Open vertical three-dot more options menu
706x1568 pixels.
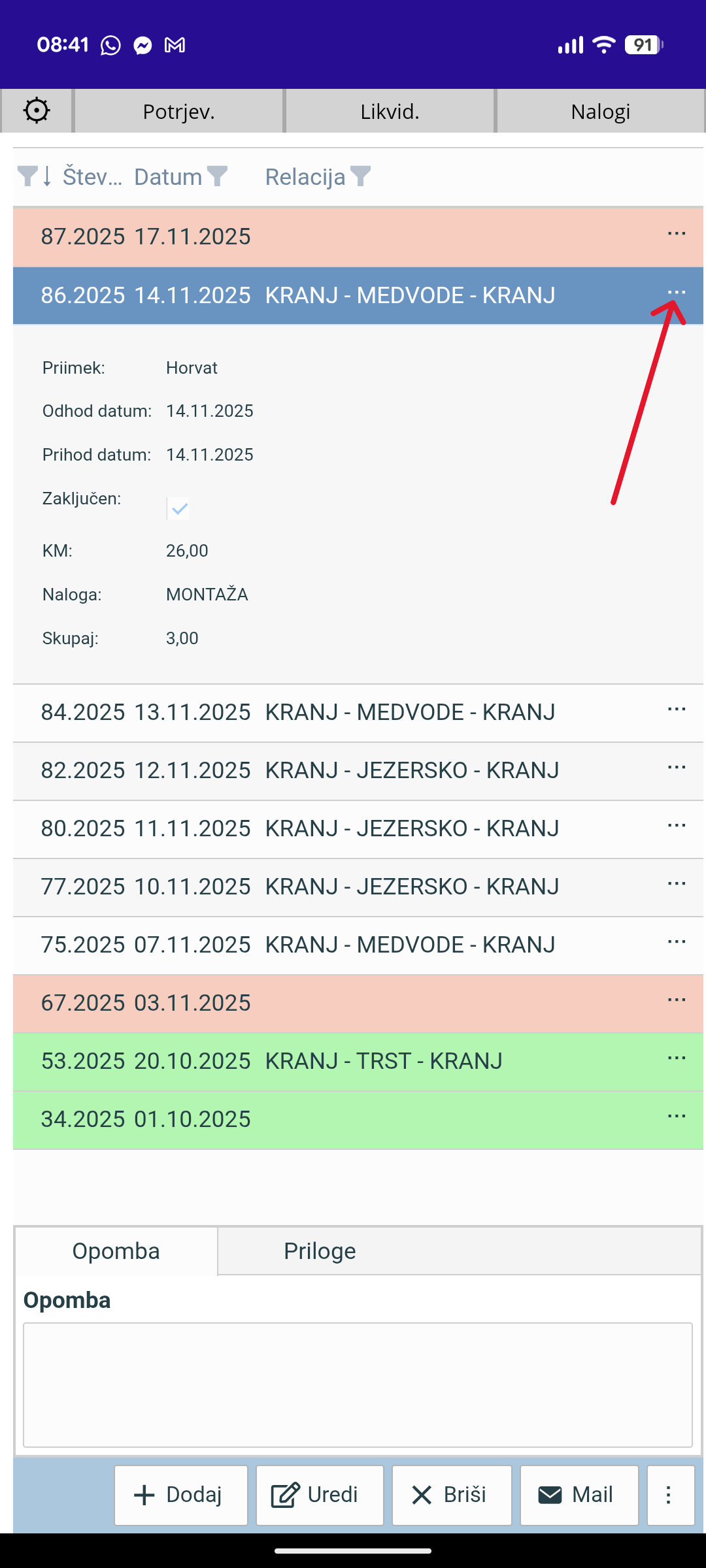[669, 1495]
